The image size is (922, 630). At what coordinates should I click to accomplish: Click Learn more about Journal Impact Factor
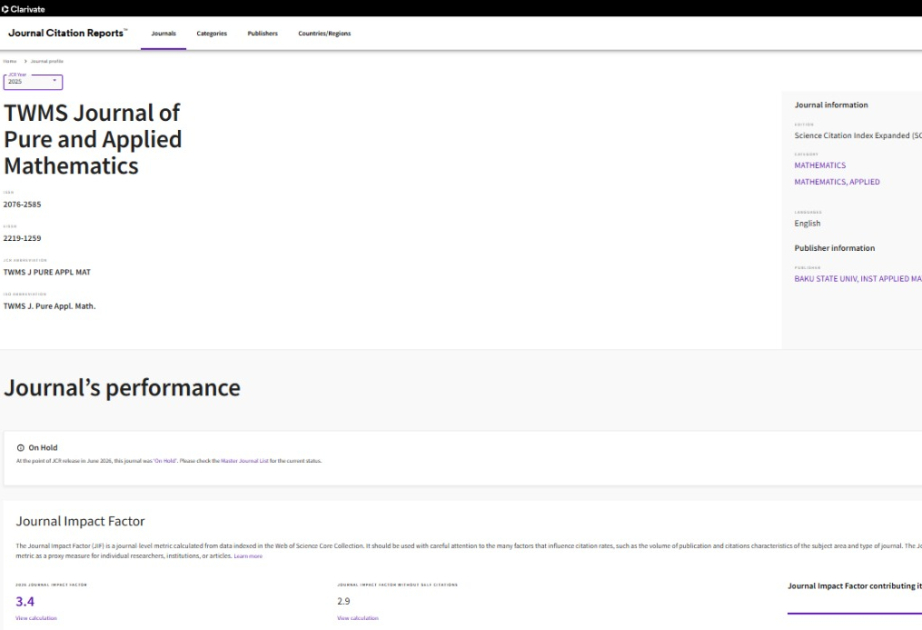pyautogui.click(x=248, y=556)
